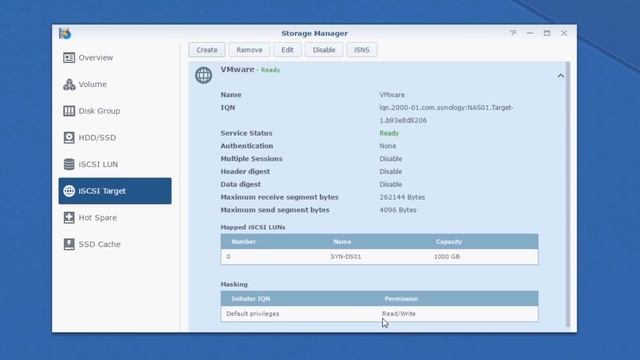Click the Mapped iSCSI LUNs heading
This screenshot has height=360, width=640.
pyautogui.click(x=253, y=227)
